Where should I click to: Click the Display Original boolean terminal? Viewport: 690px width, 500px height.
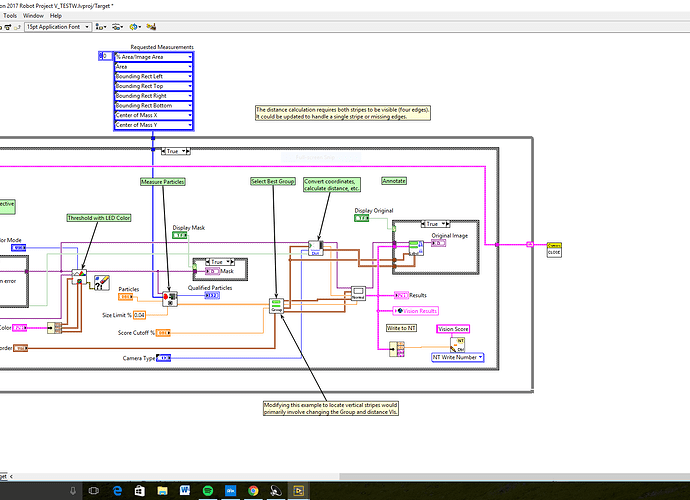[362, 218]
